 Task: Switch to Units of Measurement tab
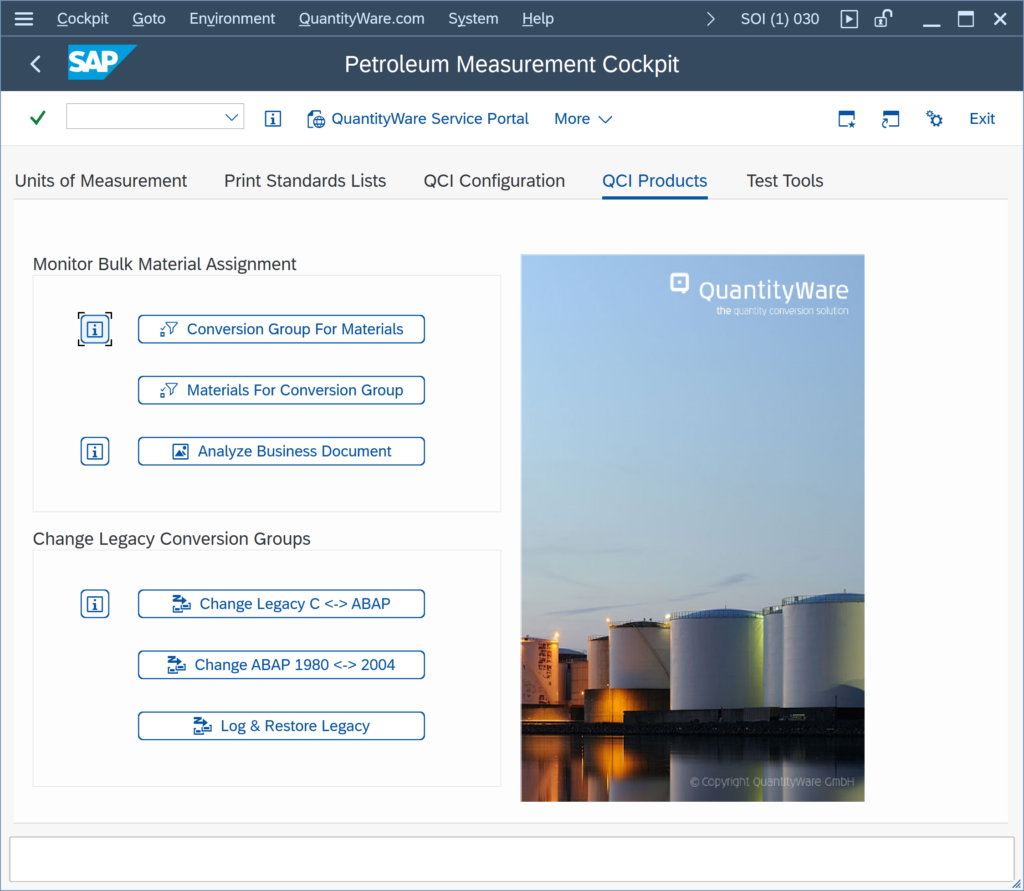pos(101,181)
